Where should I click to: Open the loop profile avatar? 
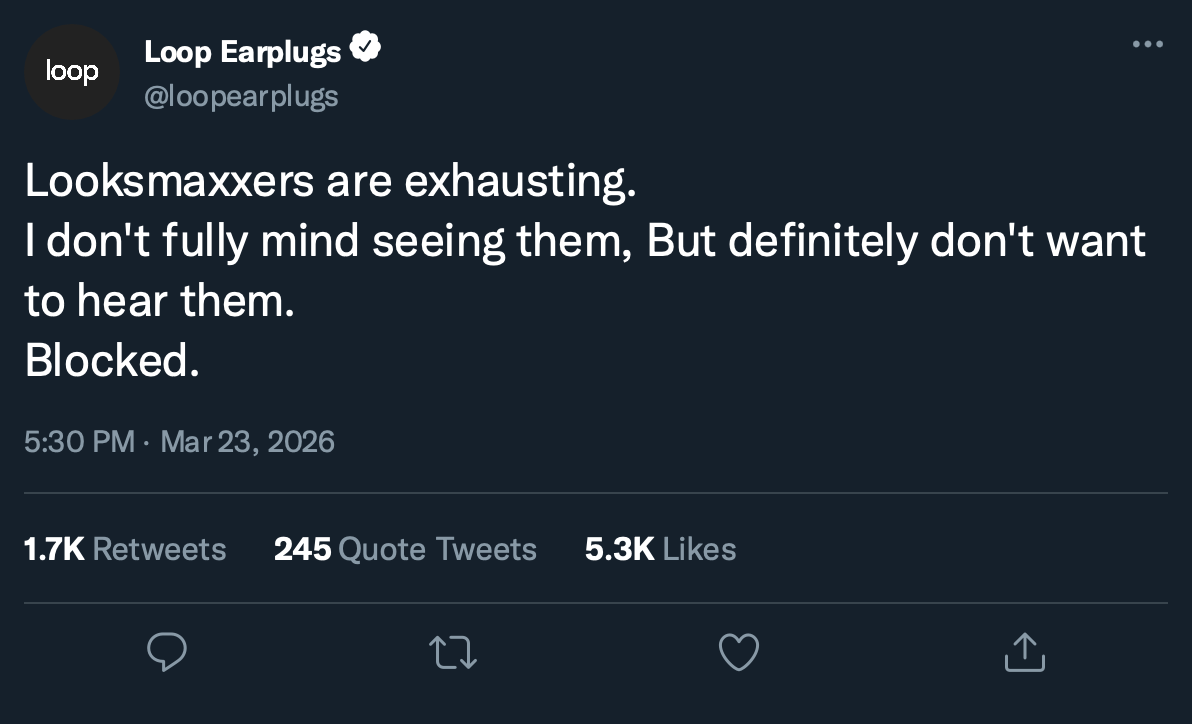[72, 72]
